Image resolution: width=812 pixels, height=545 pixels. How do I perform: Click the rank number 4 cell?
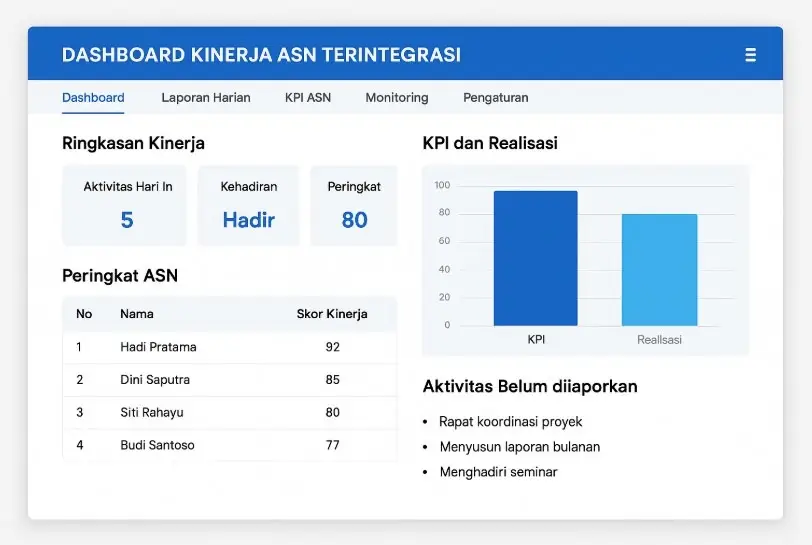click(80, 445)
